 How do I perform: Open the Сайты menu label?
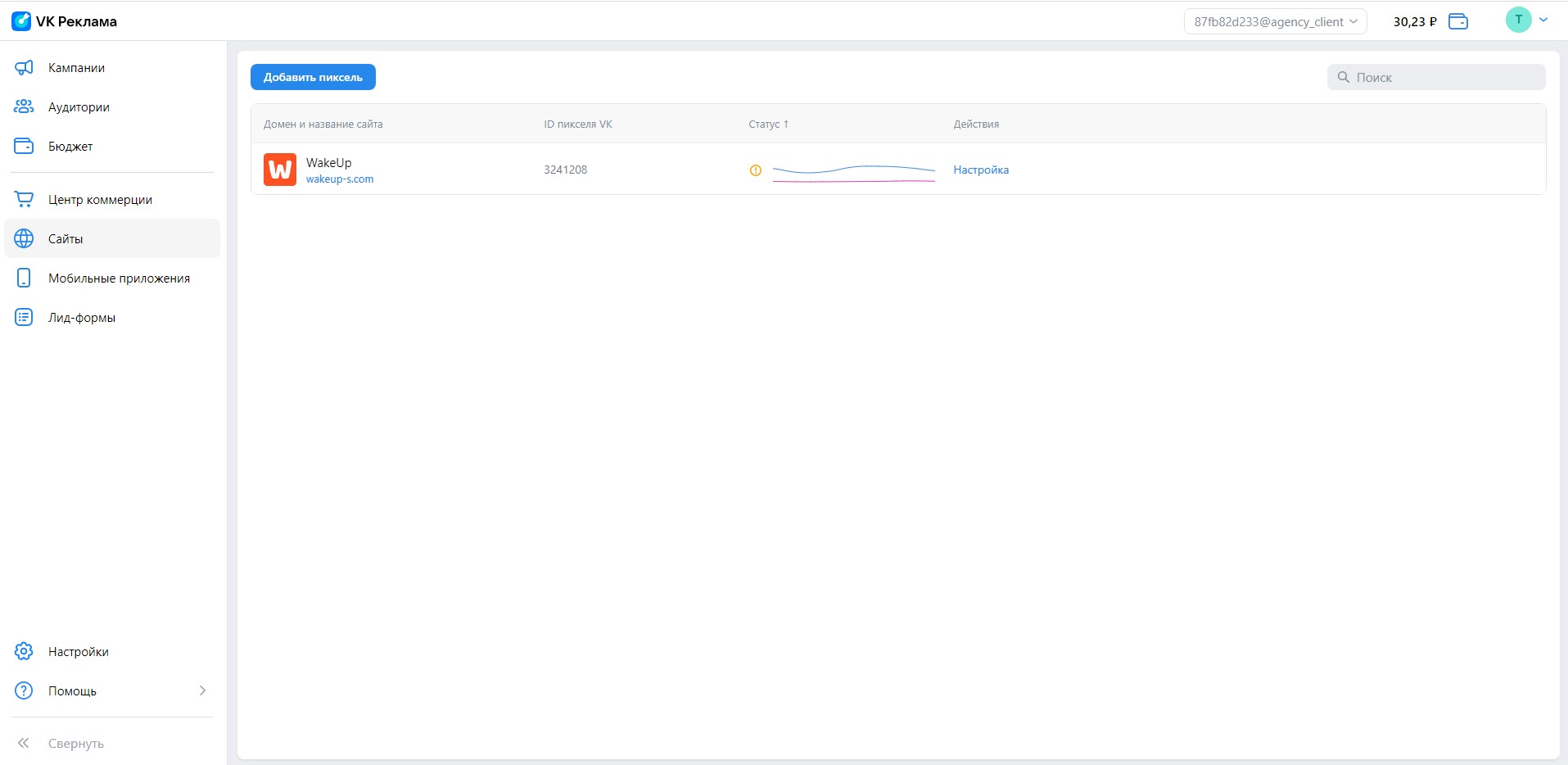pos(66,239)
